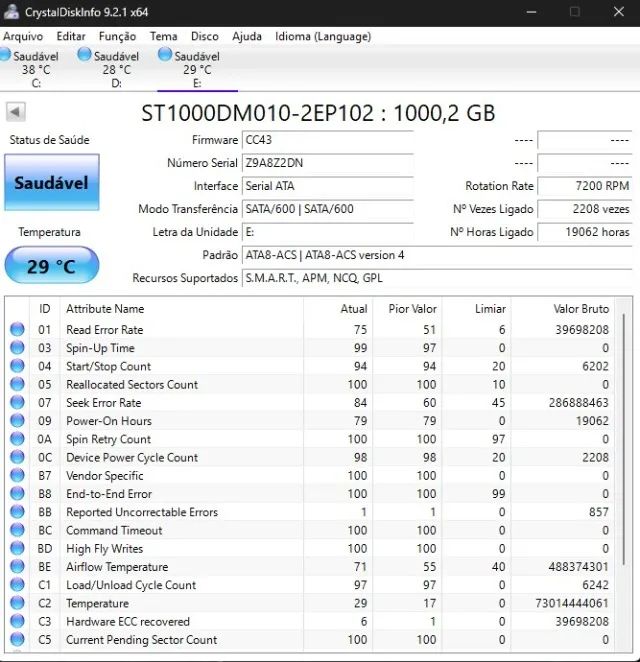
Task: Open the Editar menu
Action: (x=71, y=36)
